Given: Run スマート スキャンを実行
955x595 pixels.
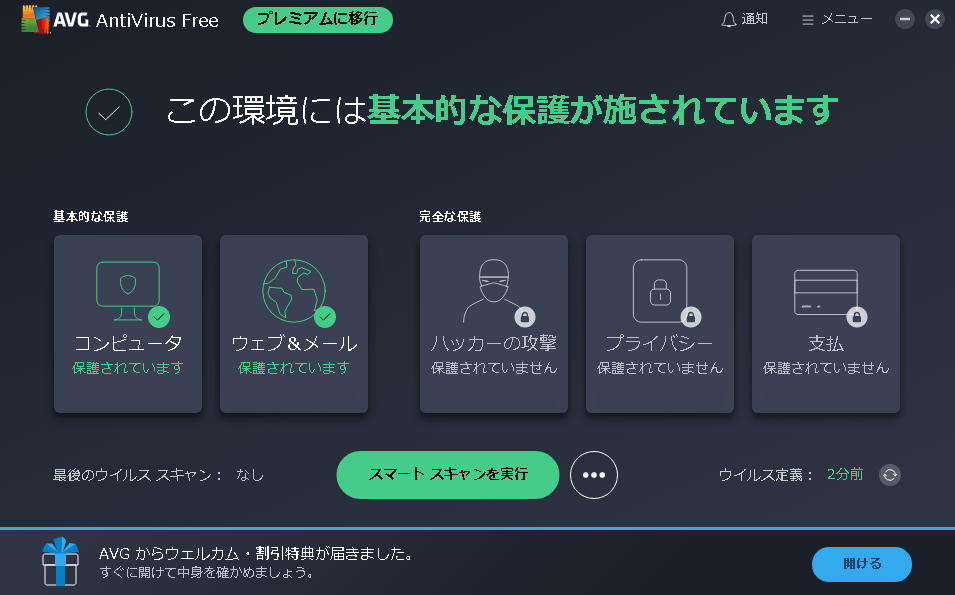Looking at the screenshot, I should pyautogui.click(x=447, y=475).
